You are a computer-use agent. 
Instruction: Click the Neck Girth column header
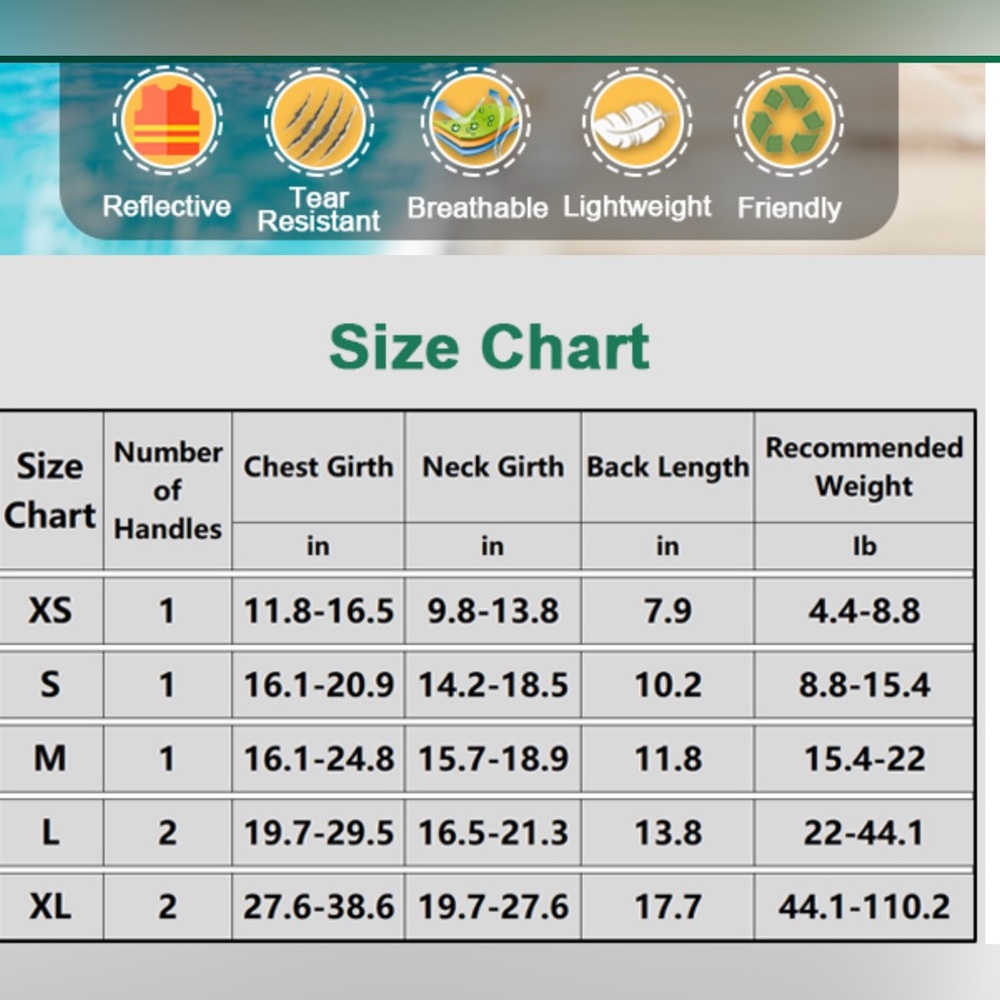click(493, 467)
